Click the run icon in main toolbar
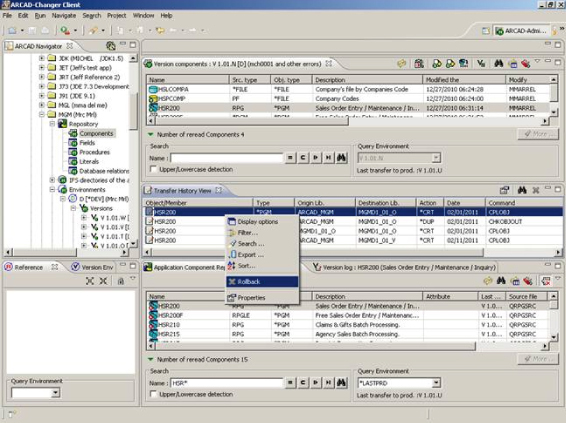 tap(65, 31)
